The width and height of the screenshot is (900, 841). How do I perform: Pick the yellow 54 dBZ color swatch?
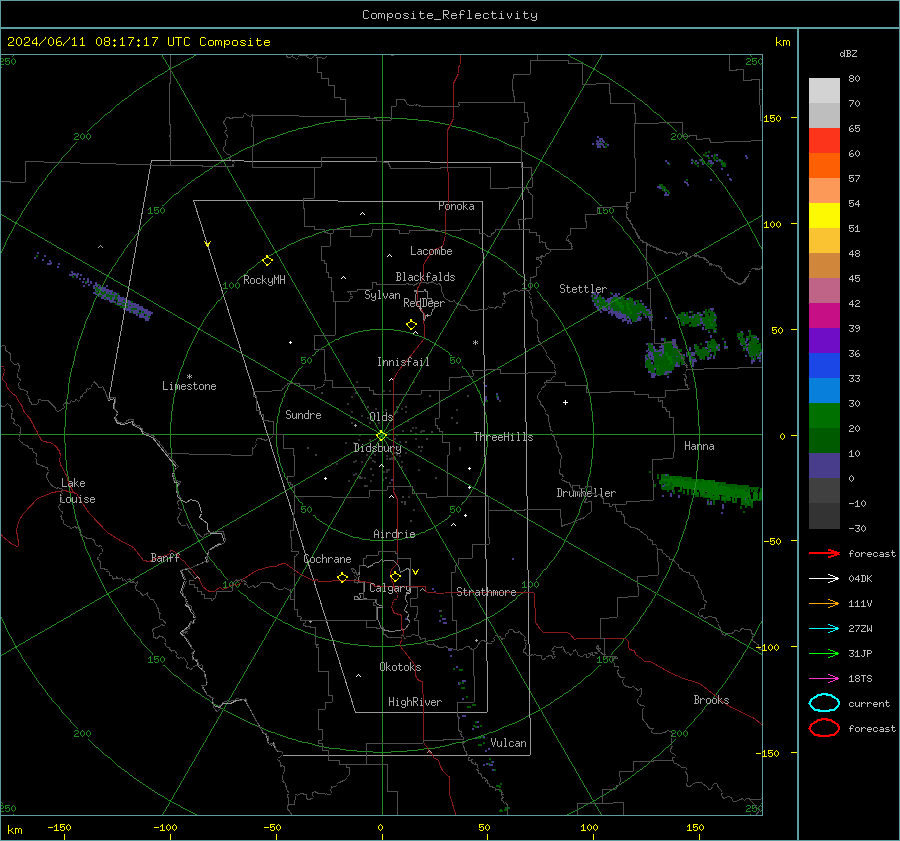coord(824,216)
